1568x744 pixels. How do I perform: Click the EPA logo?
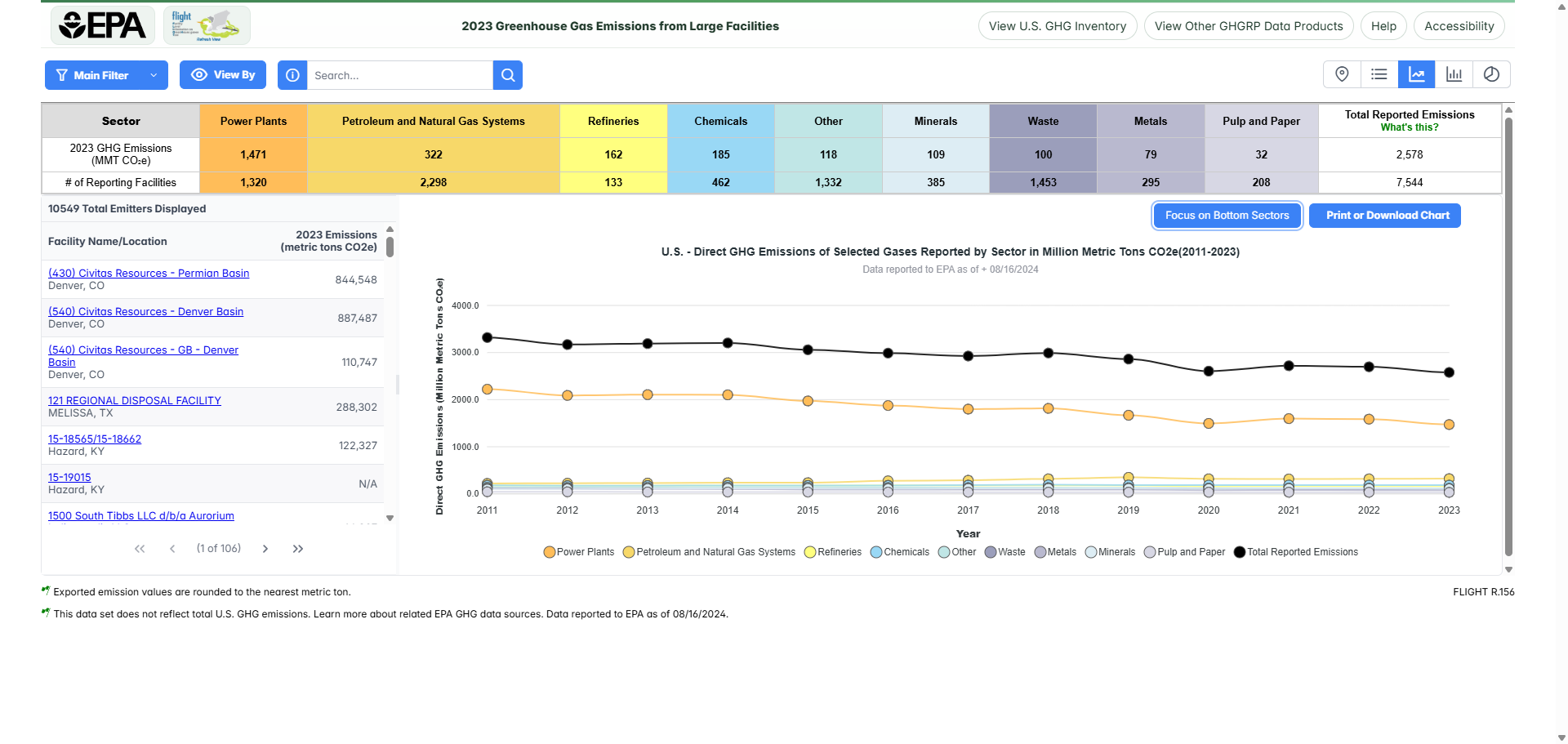pyautogui.click(x=103, y=25)
